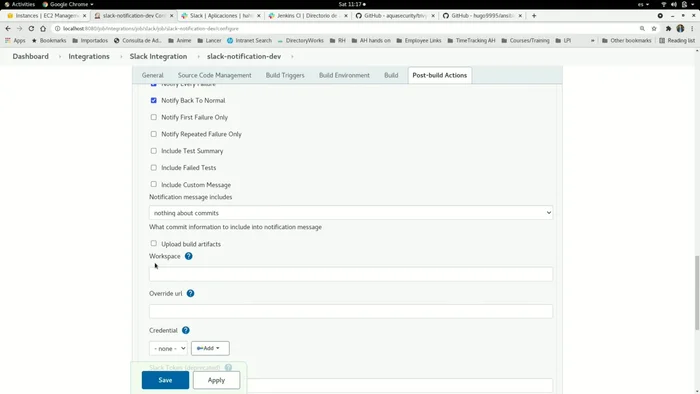Check Include Failed Tests
700x394 pixels.
click(154, 167)
